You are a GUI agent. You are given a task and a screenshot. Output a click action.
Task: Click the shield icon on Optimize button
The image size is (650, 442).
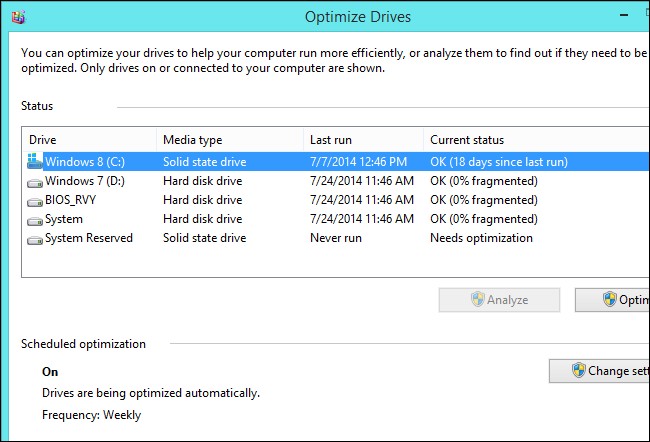pos(610,299)
